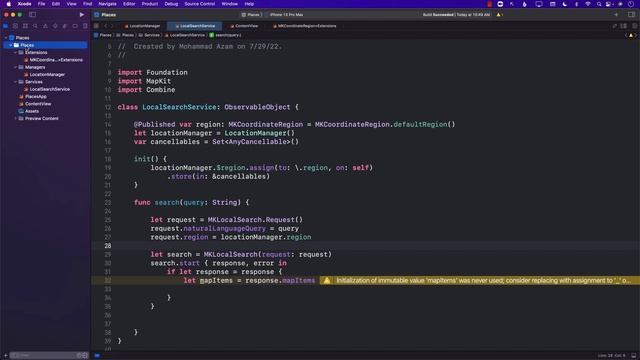Open the Issue navigator triangle icon
This screenshot has height=360, width=640.
click(x=45, y=26)
